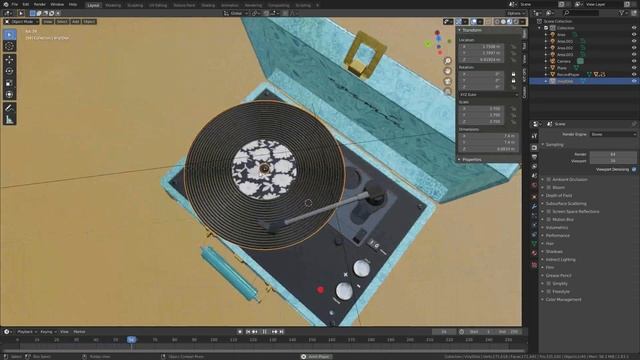Select solid viewport shading mode
This screenshot has height=360, width=640.
(503, 22)
